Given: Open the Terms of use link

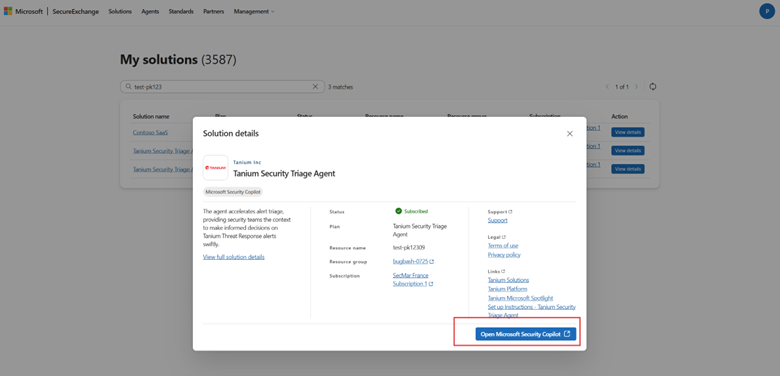Looking at the screenshot, I should 503,246.
